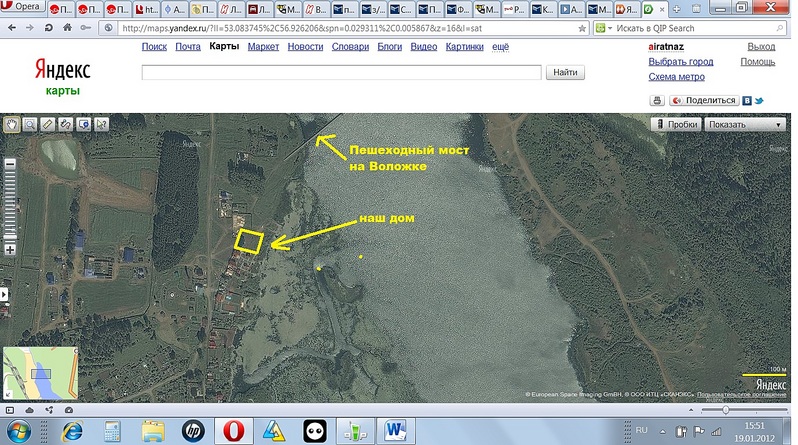This screenshot has width=798, height=445.
Task: Select the info pointer tool on map
Action: [x=101, y=124]
